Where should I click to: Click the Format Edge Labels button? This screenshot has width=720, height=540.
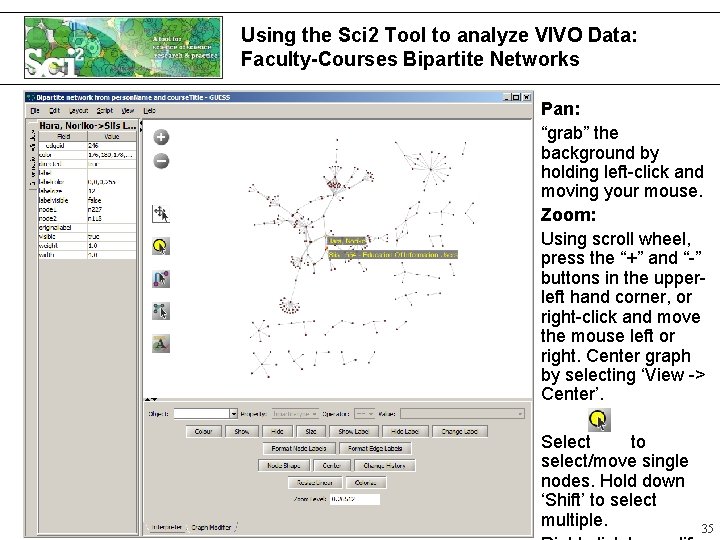tap(375, 448)
